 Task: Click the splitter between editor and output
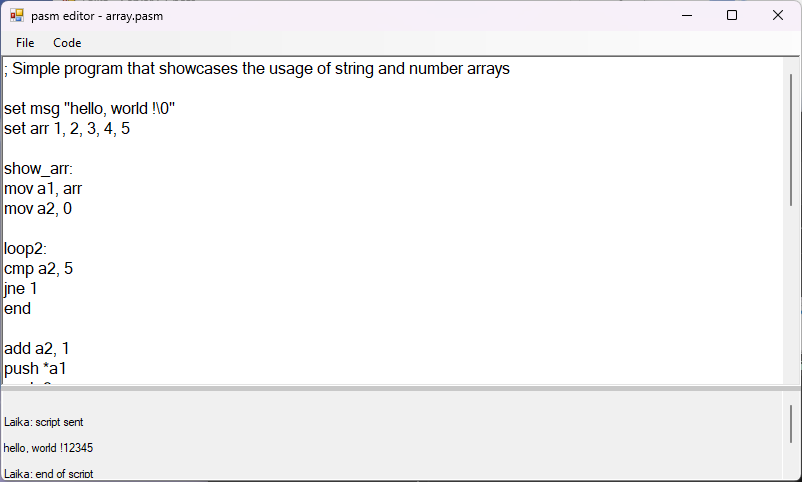(x=400, y=388)
